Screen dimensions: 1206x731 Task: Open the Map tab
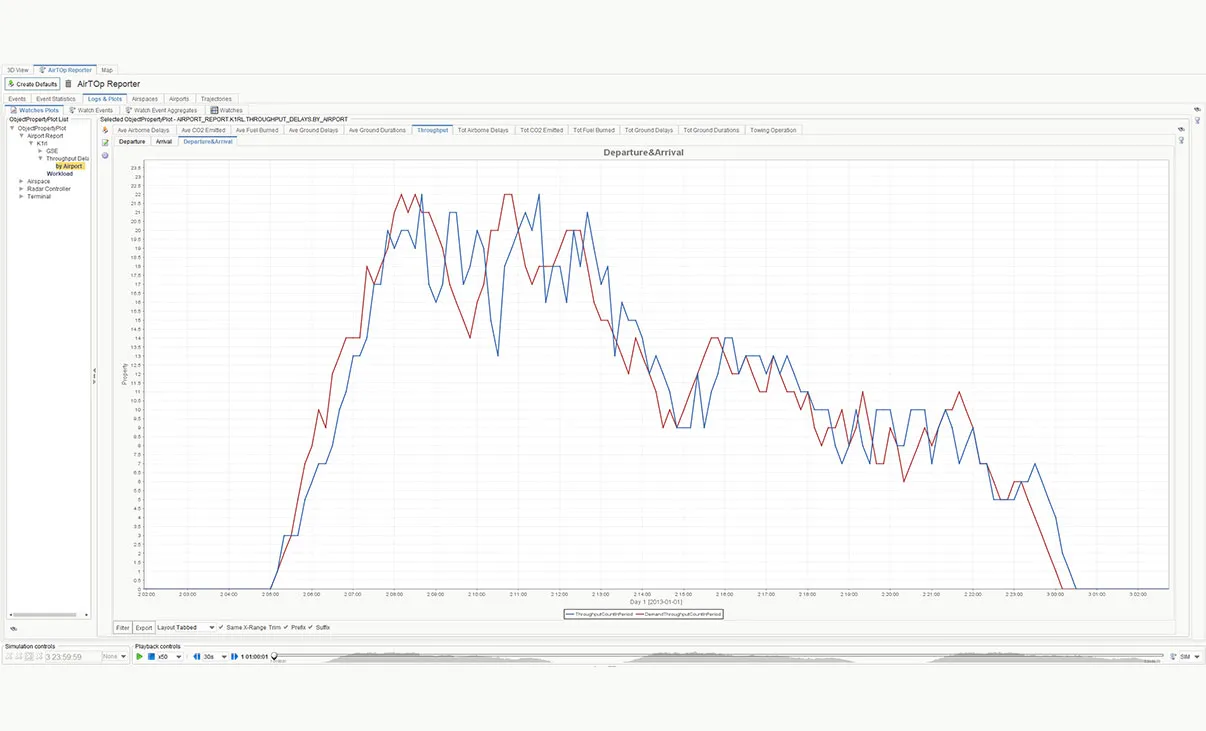point(107,70)
